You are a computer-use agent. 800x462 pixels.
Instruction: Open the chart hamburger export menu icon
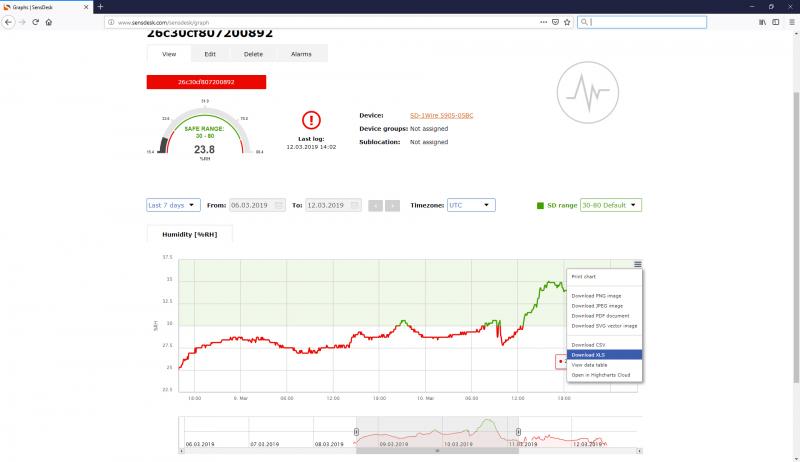point(637,264)
